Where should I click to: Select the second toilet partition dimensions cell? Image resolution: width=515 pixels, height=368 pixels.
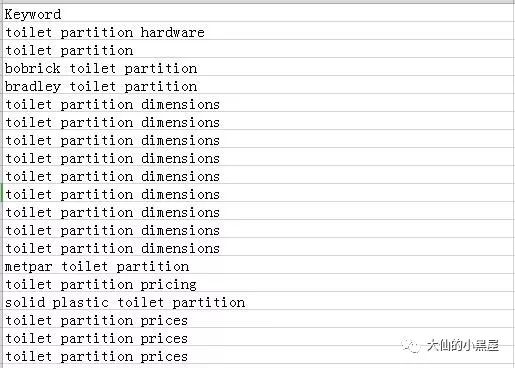(258, 121)
